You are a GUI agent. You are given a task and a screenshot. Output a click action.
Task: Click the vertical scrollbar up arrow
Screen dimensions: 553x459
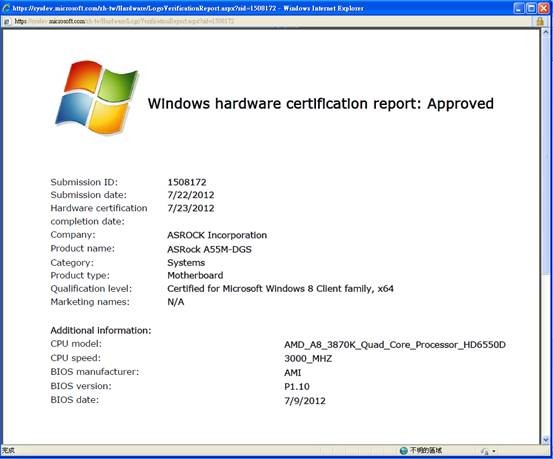[x=545, y=32]
